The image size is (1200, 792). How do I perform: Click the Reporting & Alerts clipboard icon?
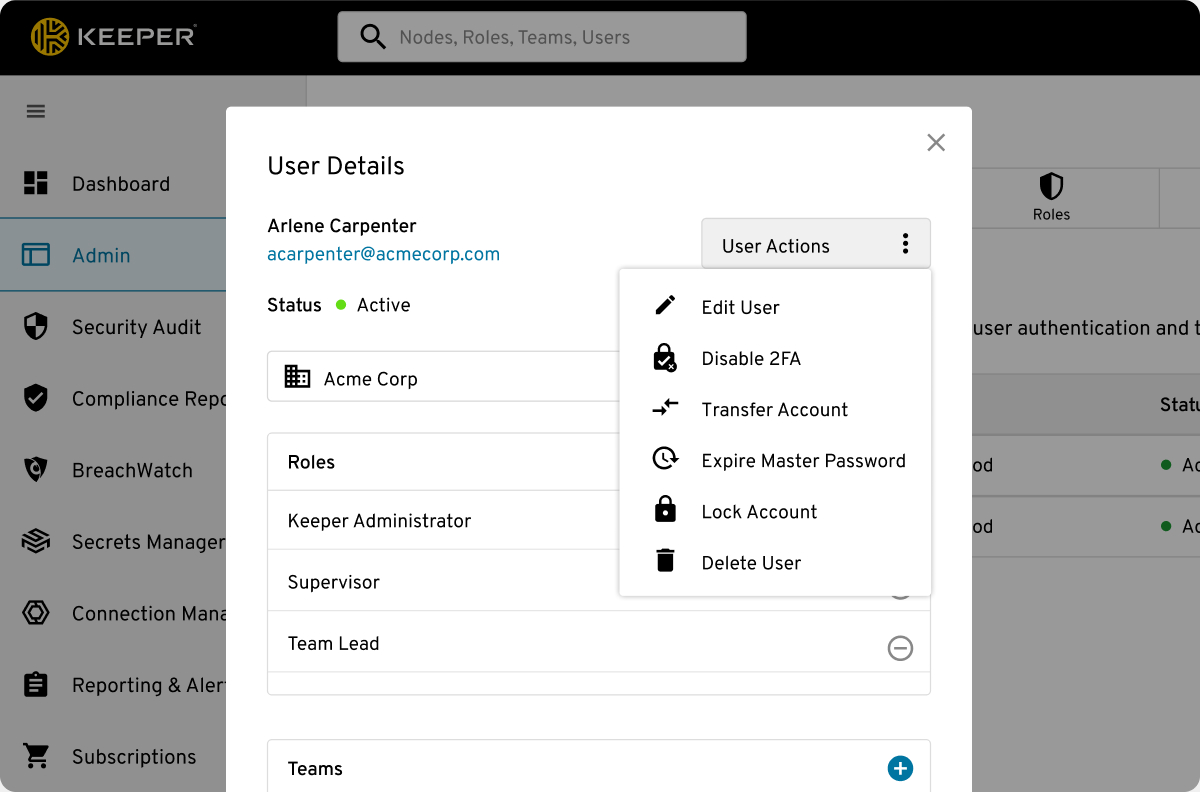pos(36,685)
